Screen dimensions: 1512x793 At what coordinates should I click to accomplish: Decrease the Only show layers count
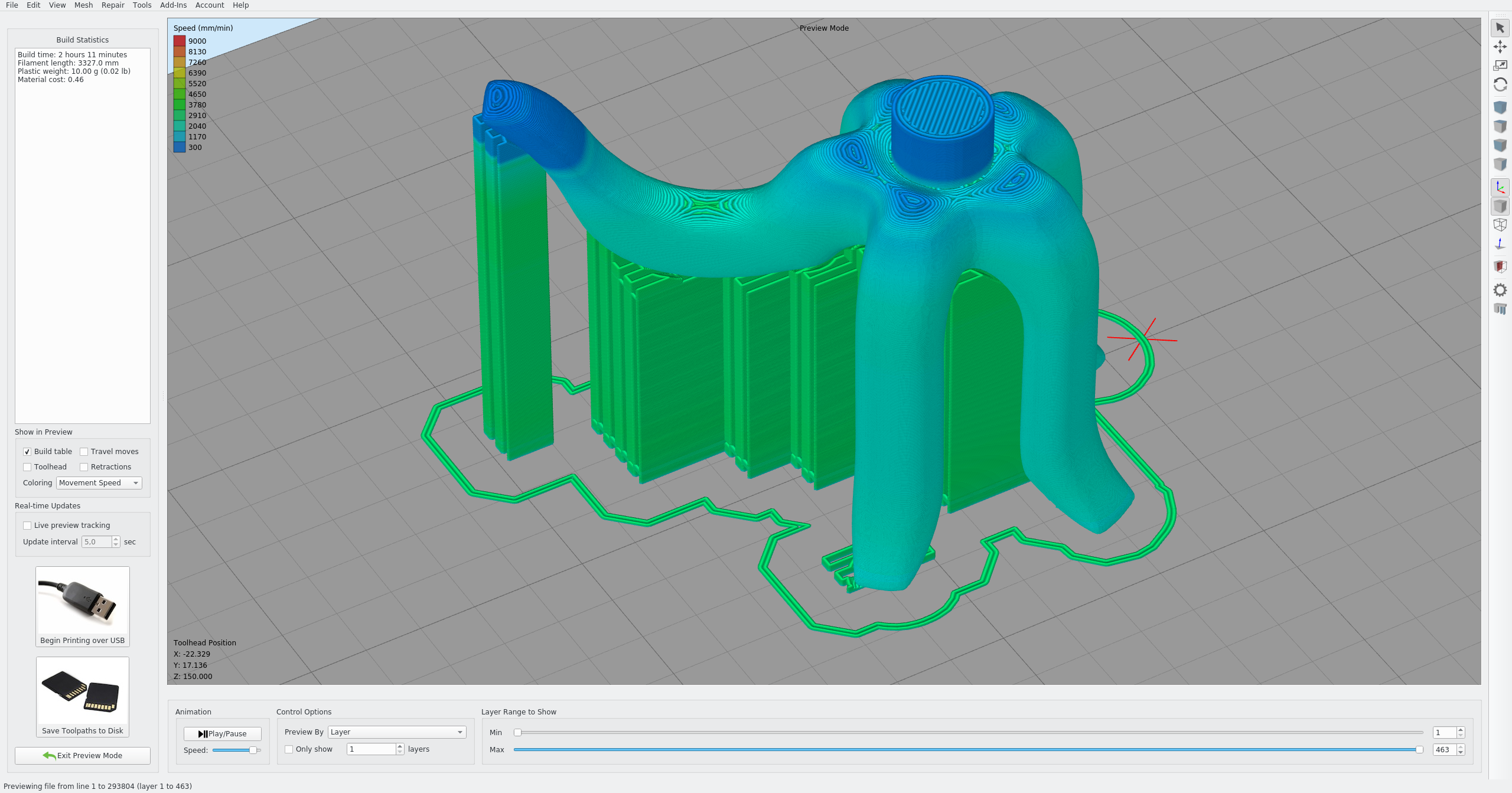pyautogui.click(x=400, y=752)
